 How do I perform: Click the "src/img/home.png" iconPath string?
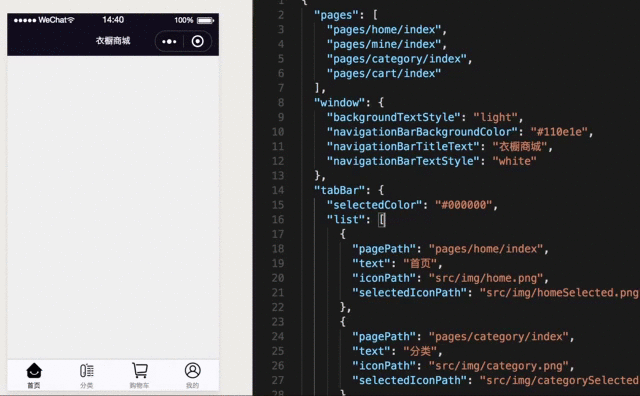coord(486,278)
